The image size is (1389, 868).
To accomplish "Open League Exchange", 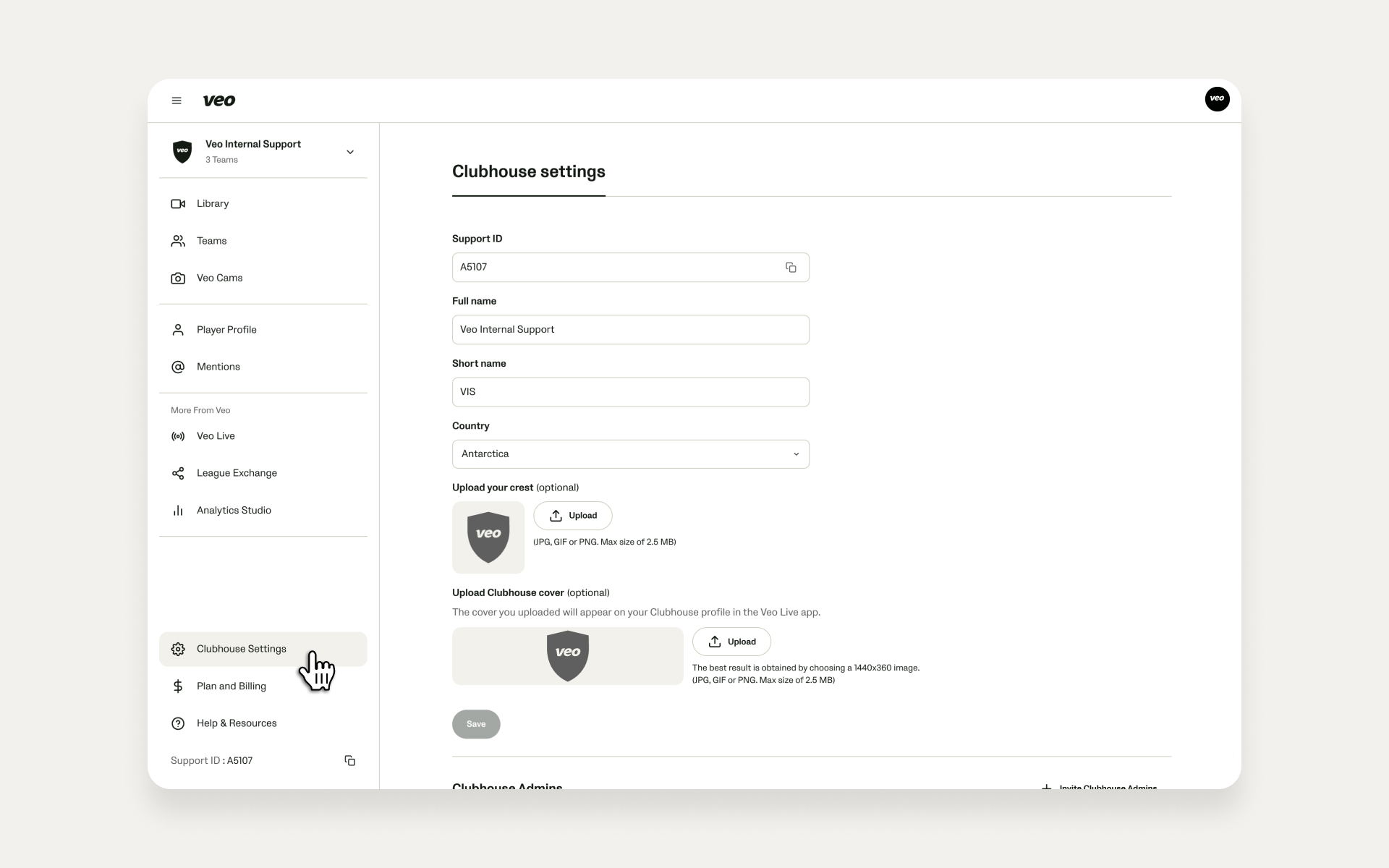I will tap(263, 473).
